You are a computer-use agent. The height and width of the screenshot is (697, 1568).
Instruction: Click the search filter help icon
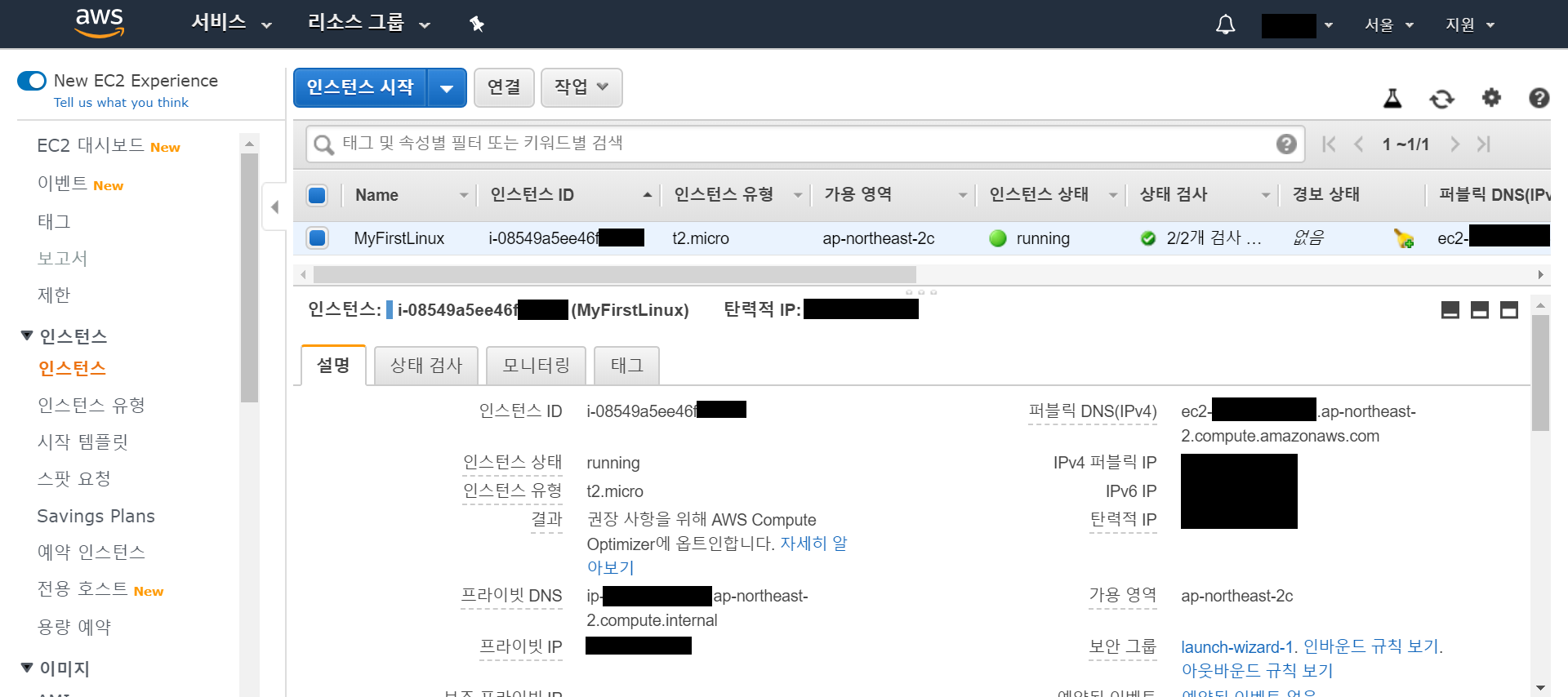click(1286, 144)
